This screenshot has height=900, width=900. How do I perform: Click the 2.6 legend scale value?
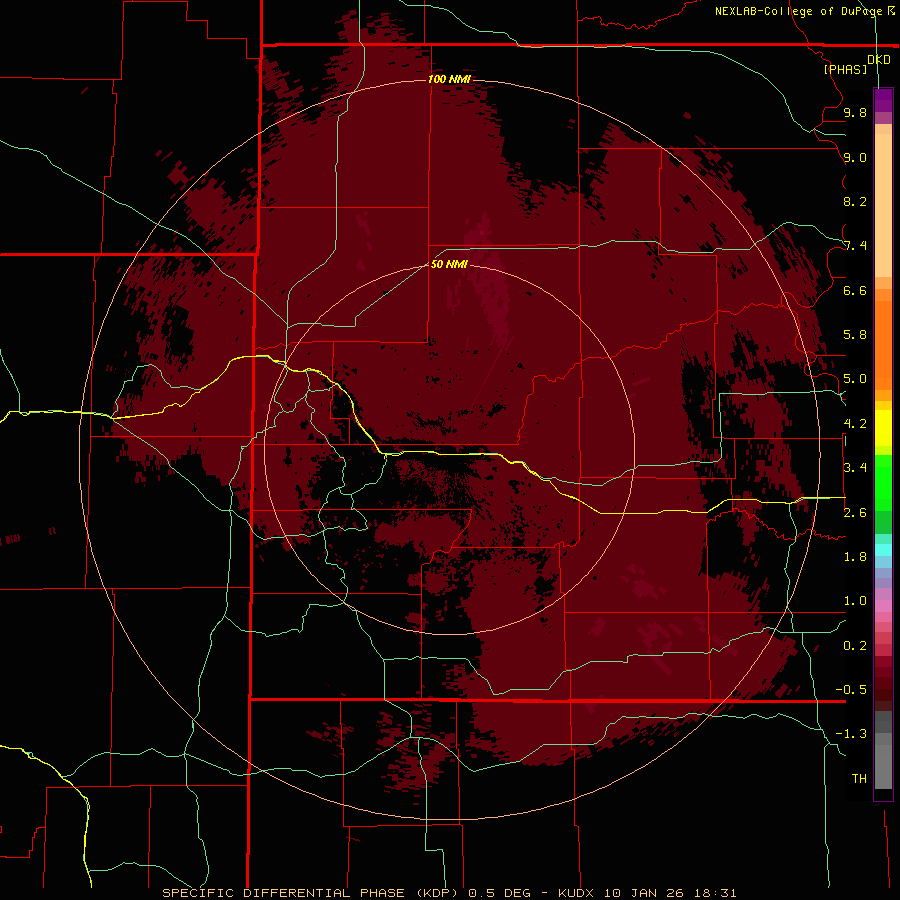pos(855,513)
